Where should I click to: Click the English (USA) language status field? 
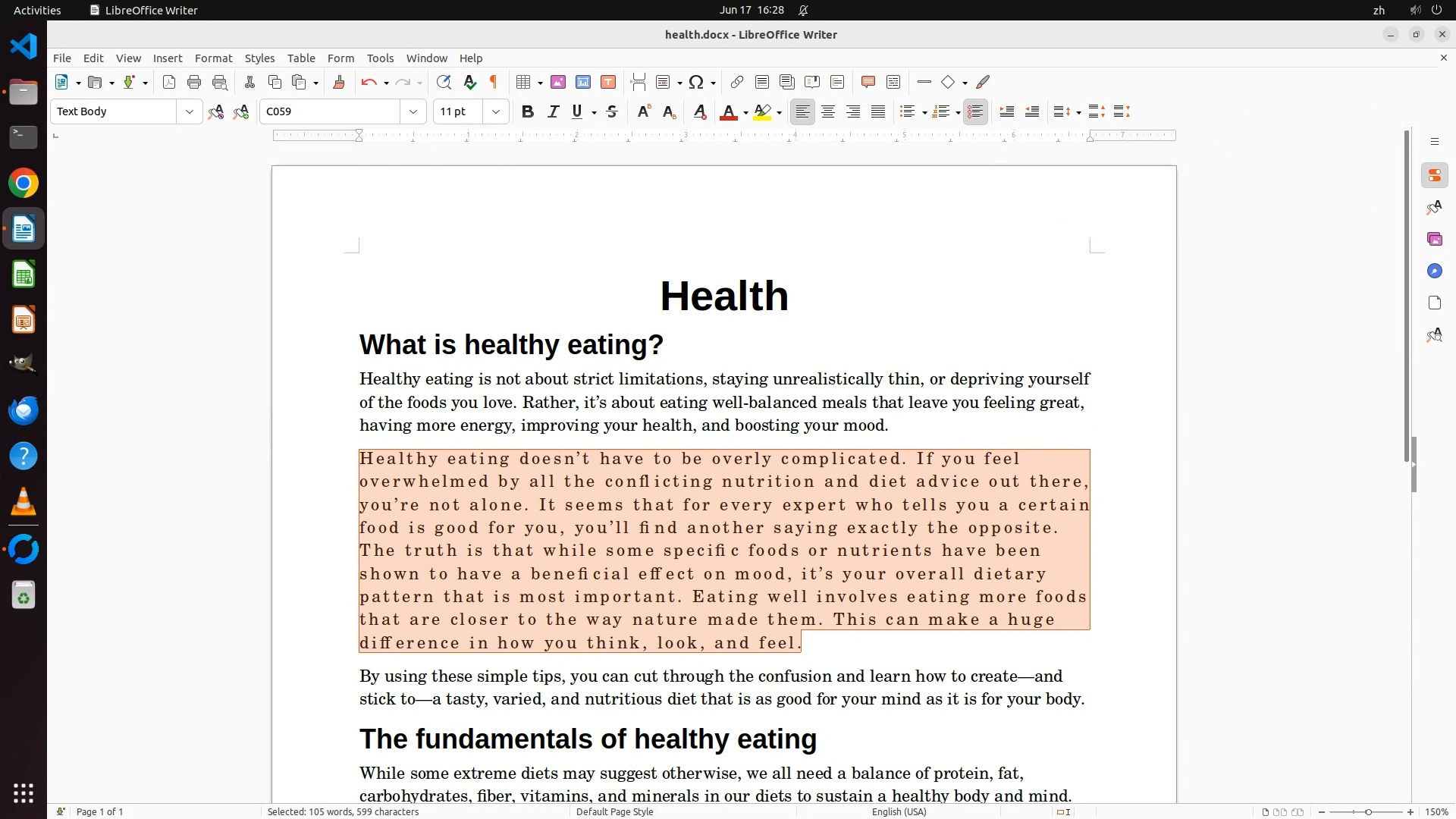point(899,811)
